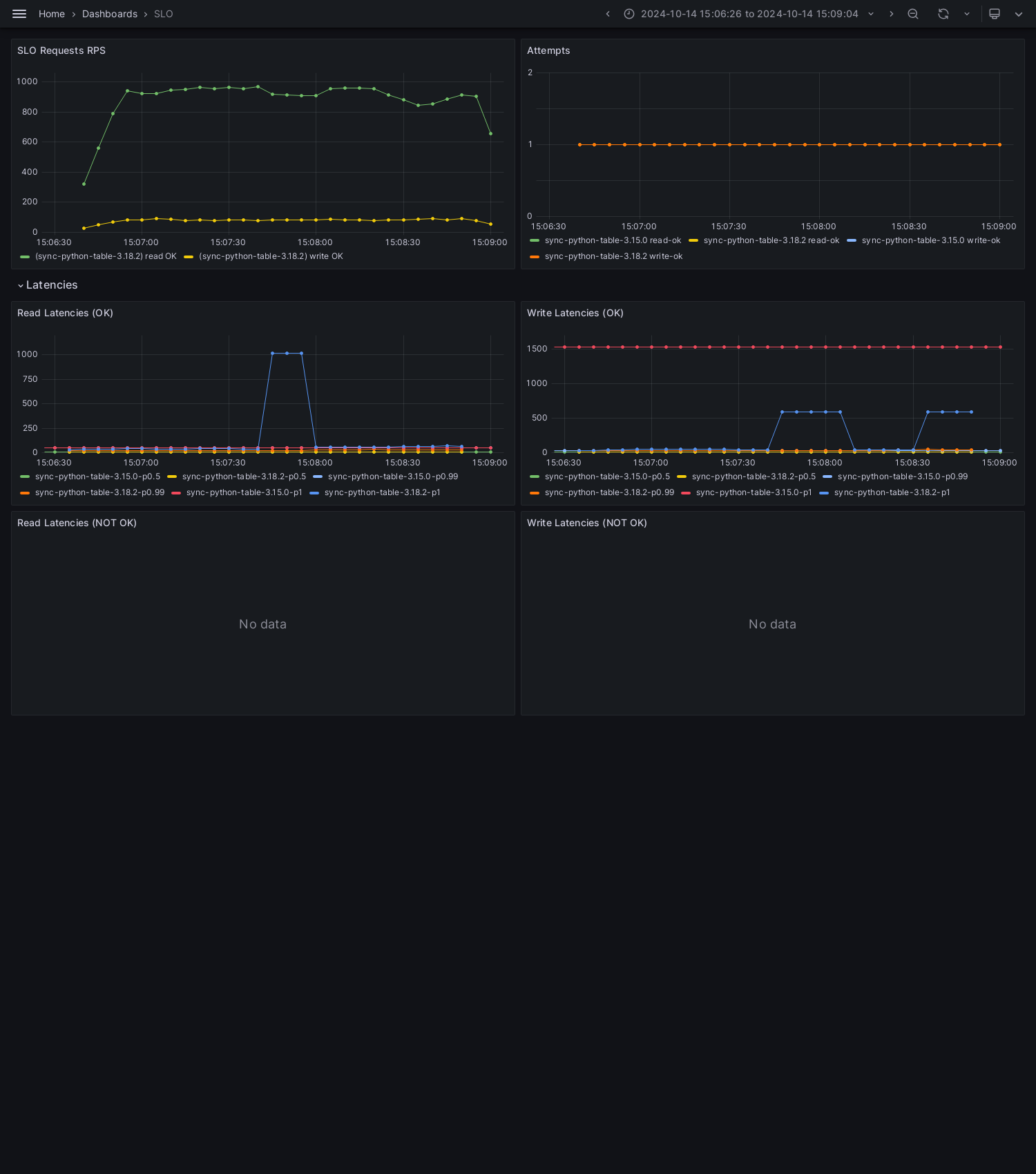Viewport: 1036px width, 1174px height.
Task: Shift time range forward arrow
Action: 891,14
